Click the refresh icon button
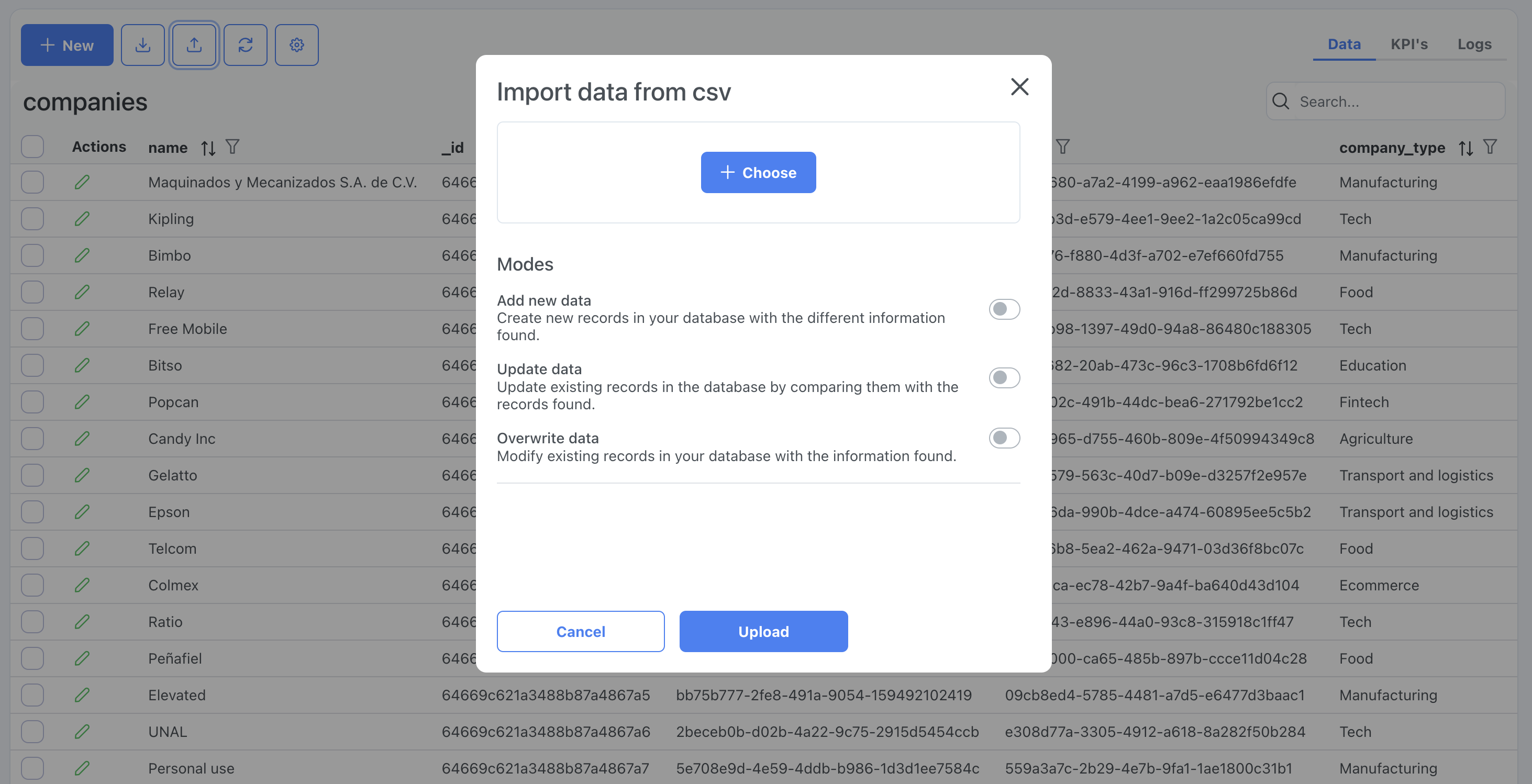 tap(245, 45)
